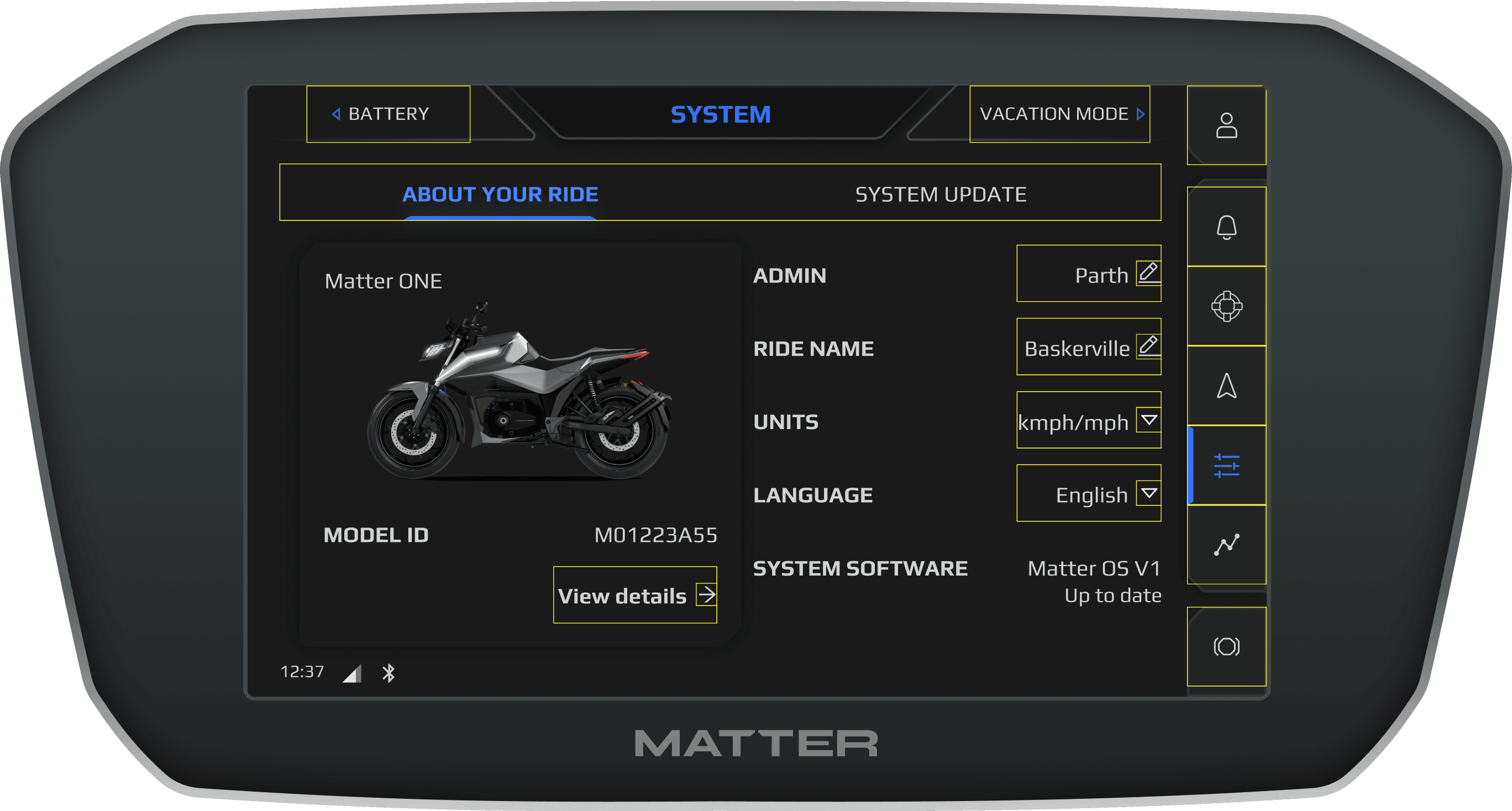Click the Bluetooth status icon
Viewport: 1512px width, 811px height.
coord(389,672)
